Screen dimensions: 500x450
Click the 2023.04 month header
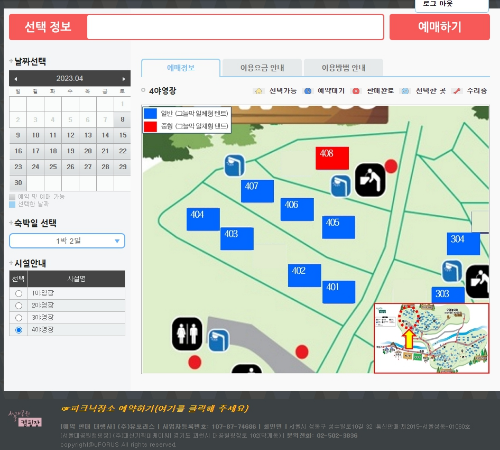point(70,79)
